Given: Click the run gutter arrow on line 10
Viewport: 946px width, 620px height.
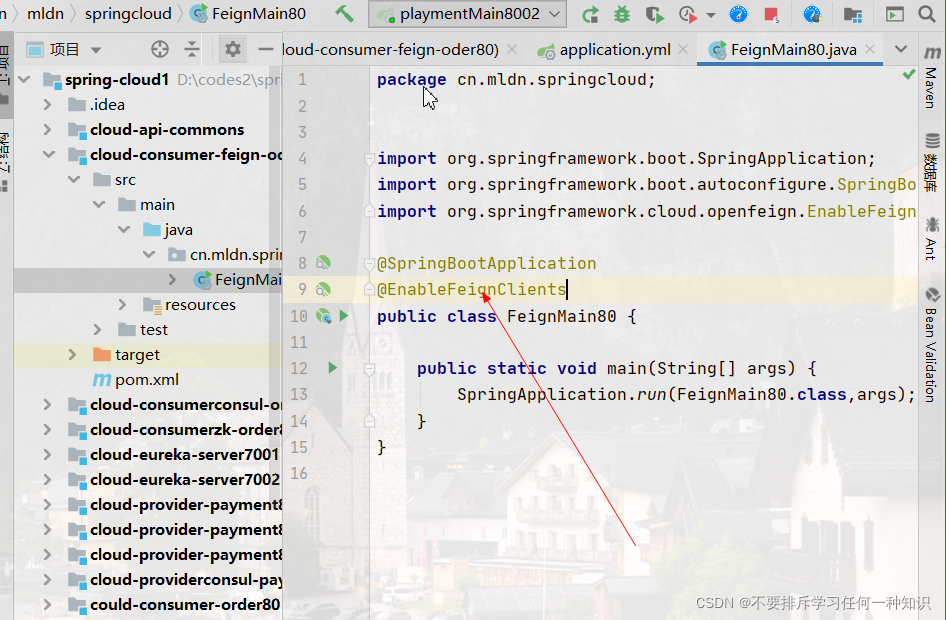Looking at the screenshot, I should tap(344, 315).
